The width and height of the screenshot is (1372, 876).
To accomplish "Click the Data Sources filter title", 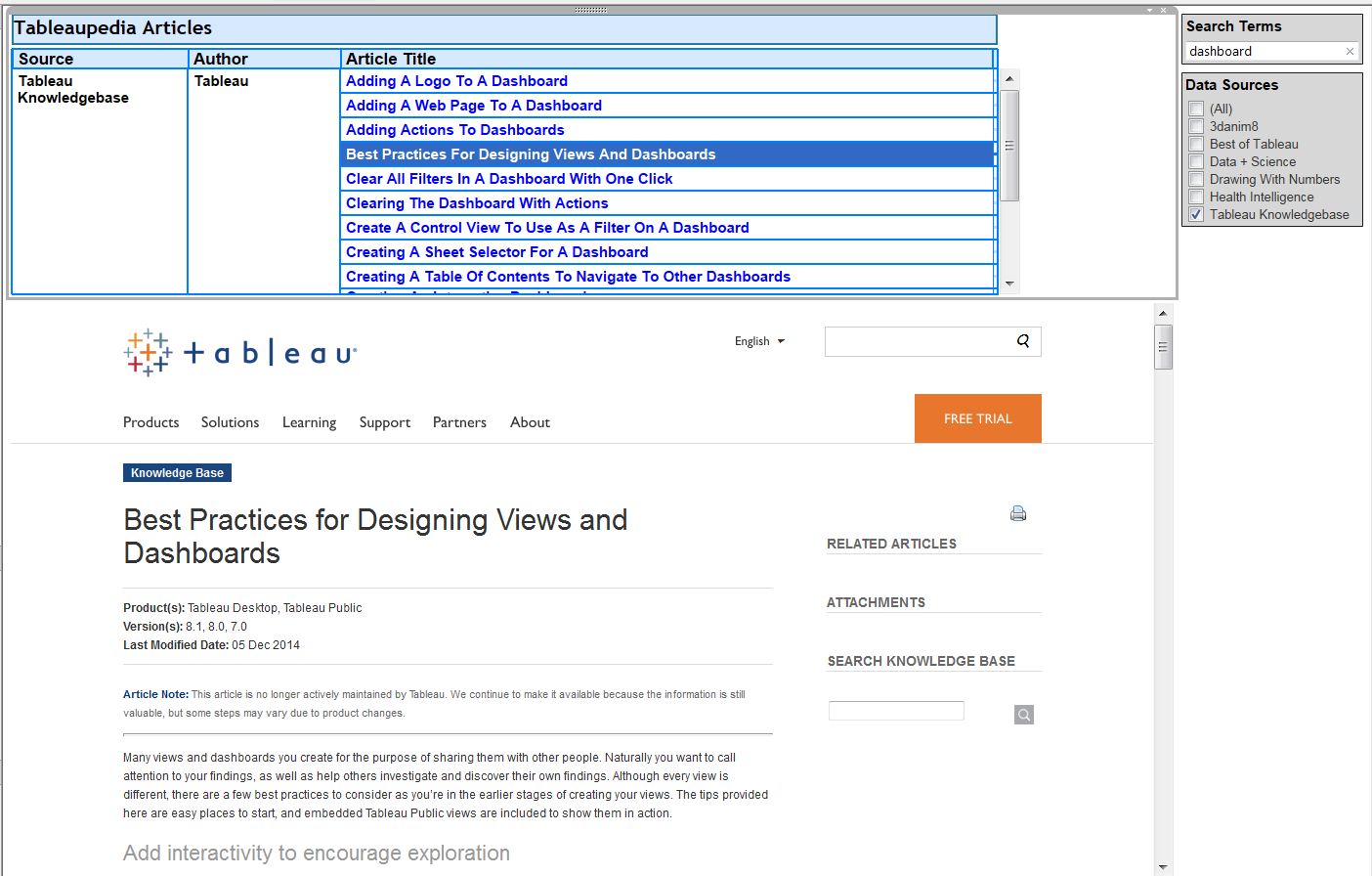I will (x=1232, y=85).
